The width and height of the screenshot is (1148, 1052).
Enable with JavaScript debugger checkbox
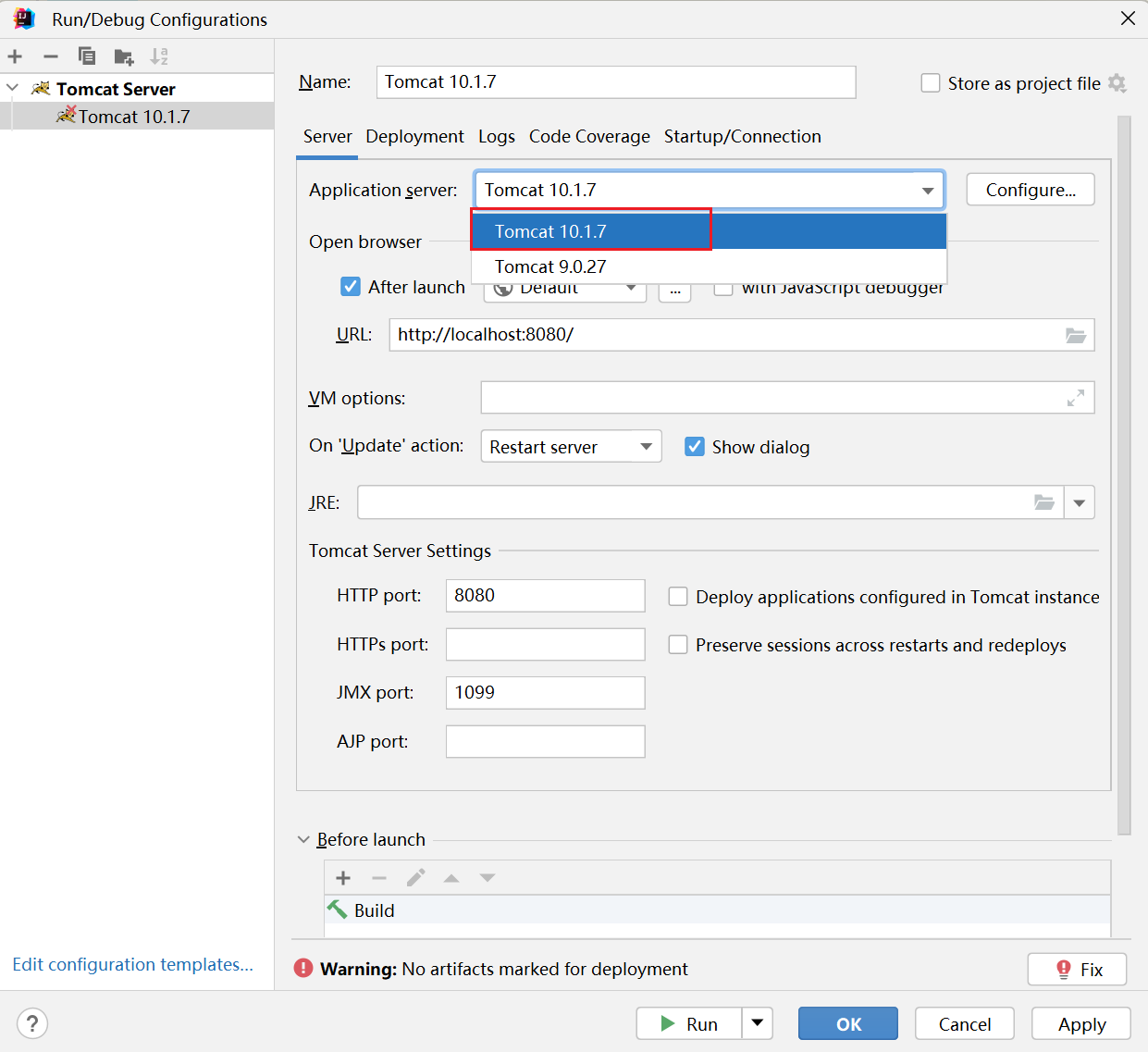[723, 289]
